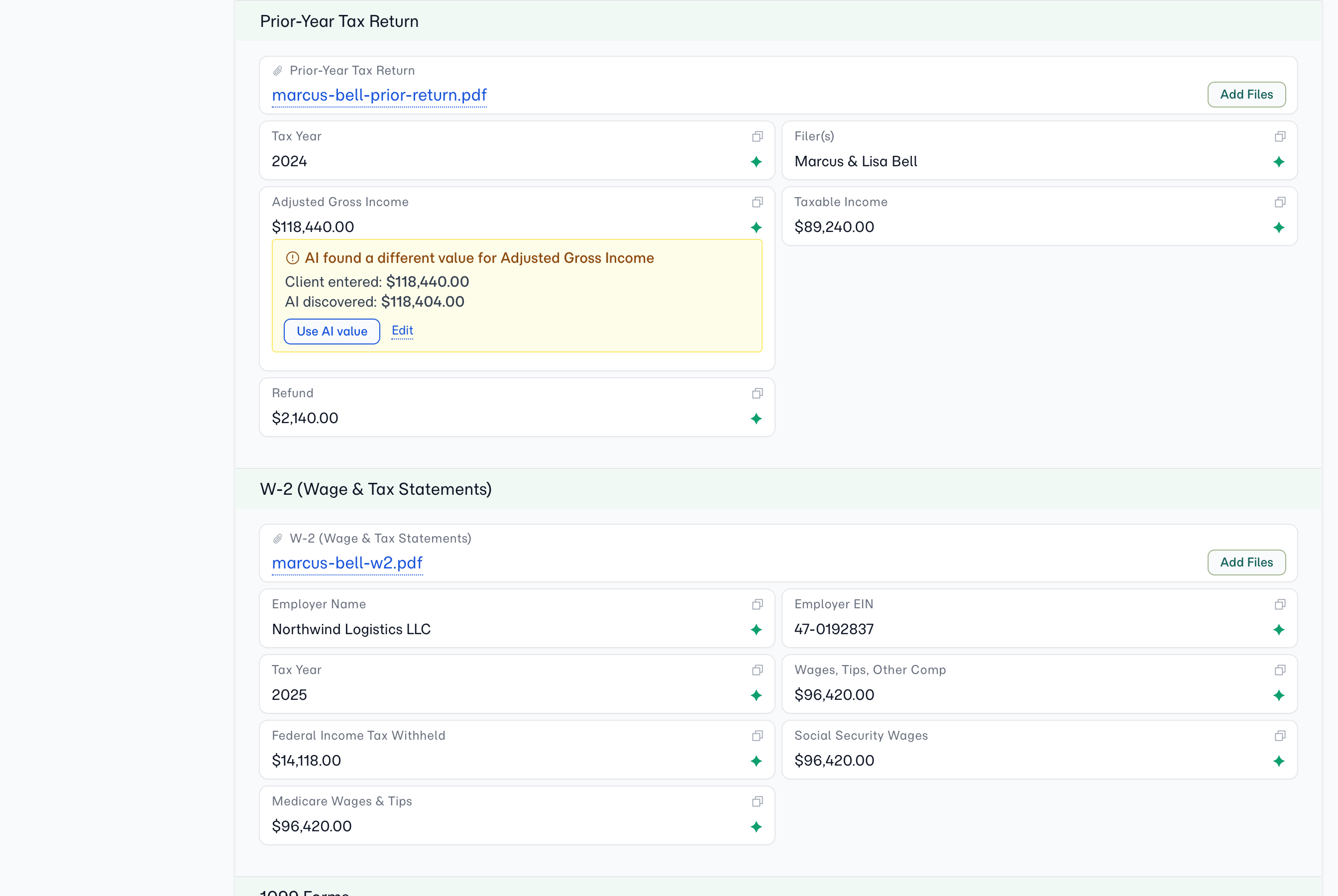
Task: Copy the prior-year Tax Year value
Action: coord(758,136)
